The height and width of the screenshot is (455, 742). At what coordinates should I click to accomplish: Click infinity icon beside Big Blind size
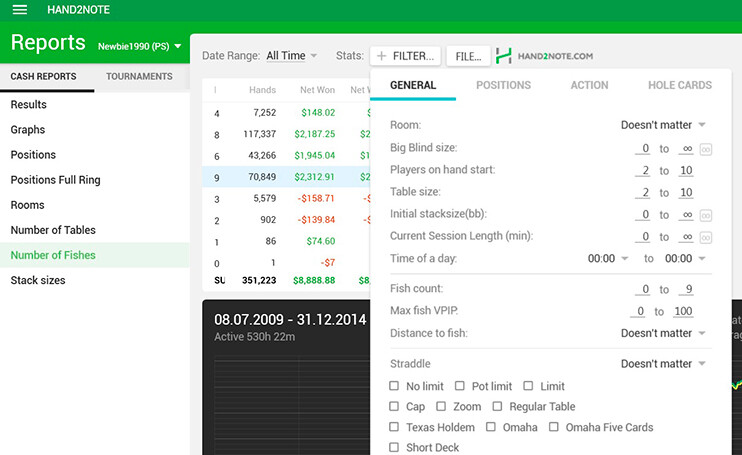706,149
